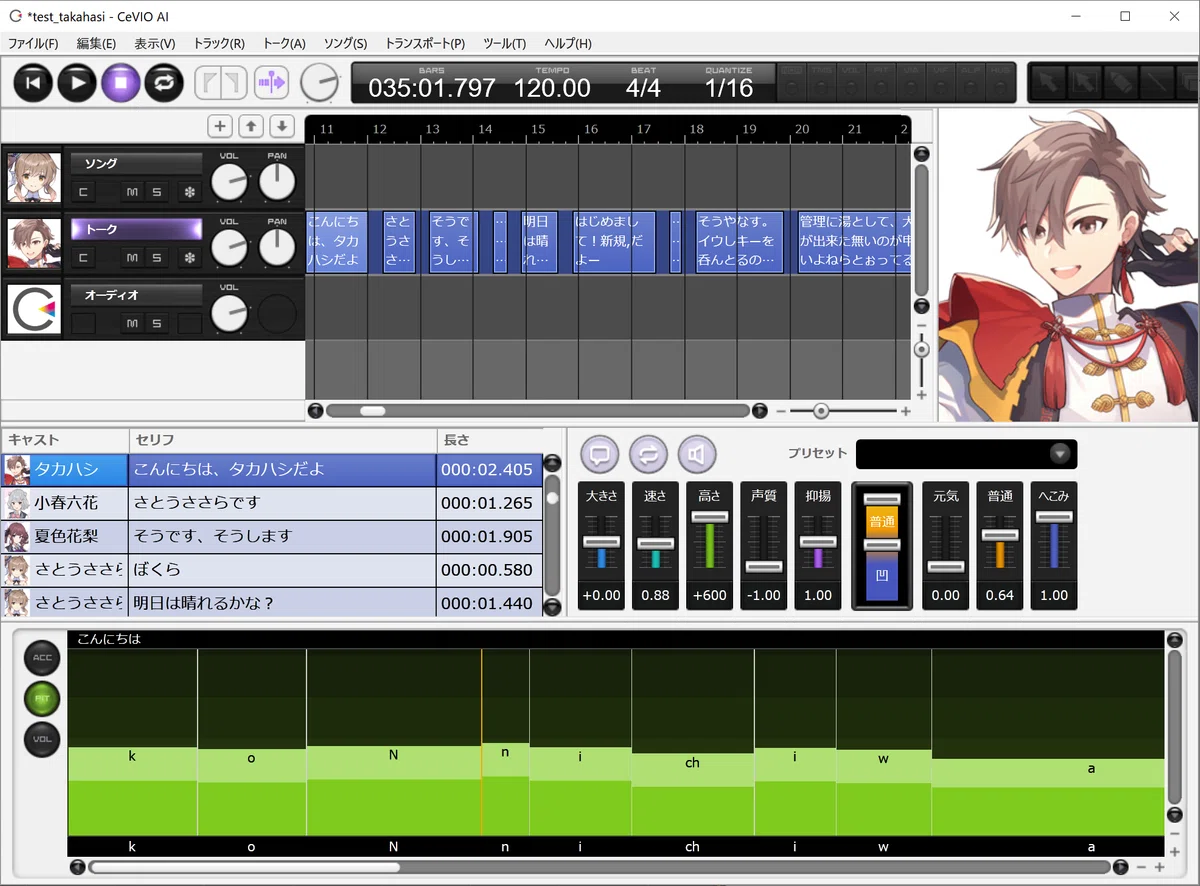Click the line tool in toolbar
1200x886 pixels.
(x=1156, y=82)
